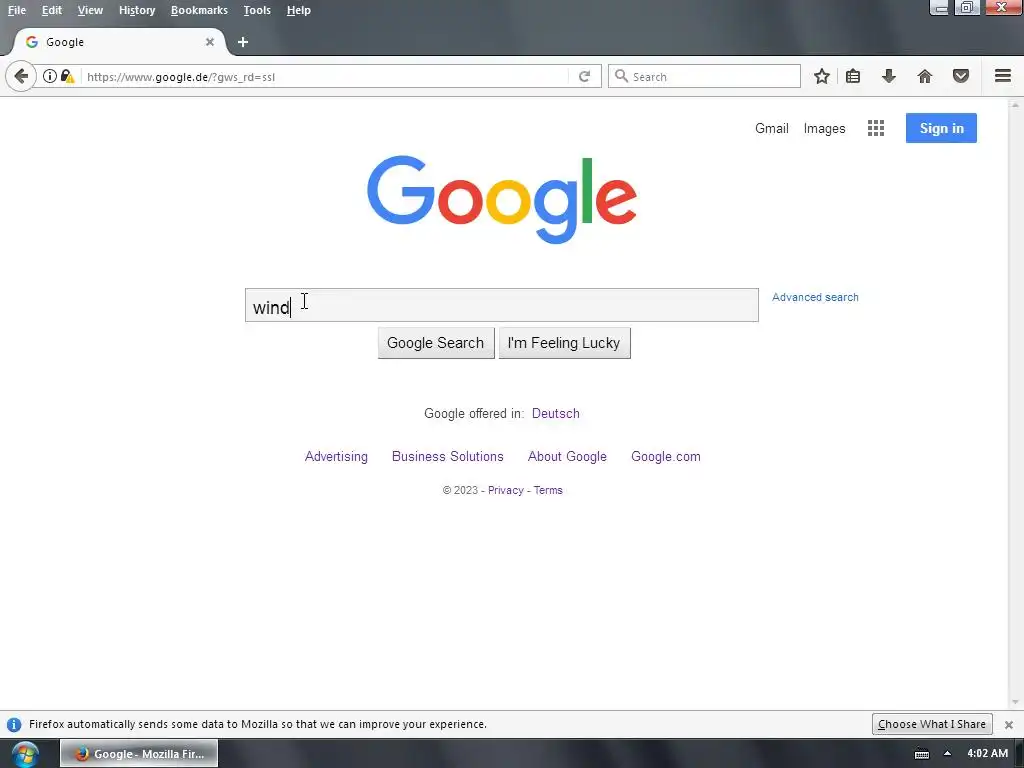Show hidden system tray icons
The image size is (1024, 768).
(948, 754)
